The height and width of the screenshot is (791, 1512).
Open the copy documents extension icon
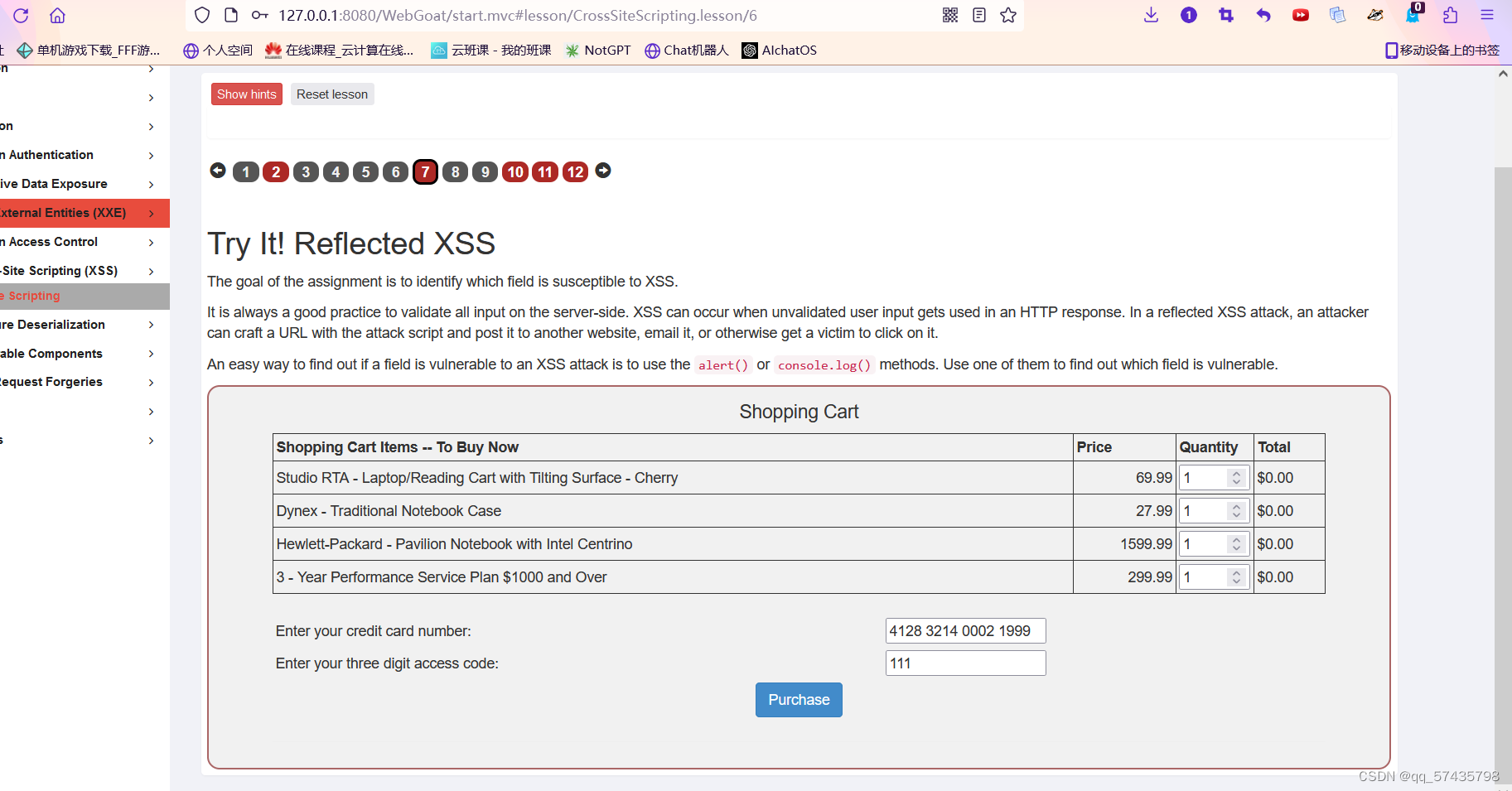pyautogui.click(x=1337, y=15)
